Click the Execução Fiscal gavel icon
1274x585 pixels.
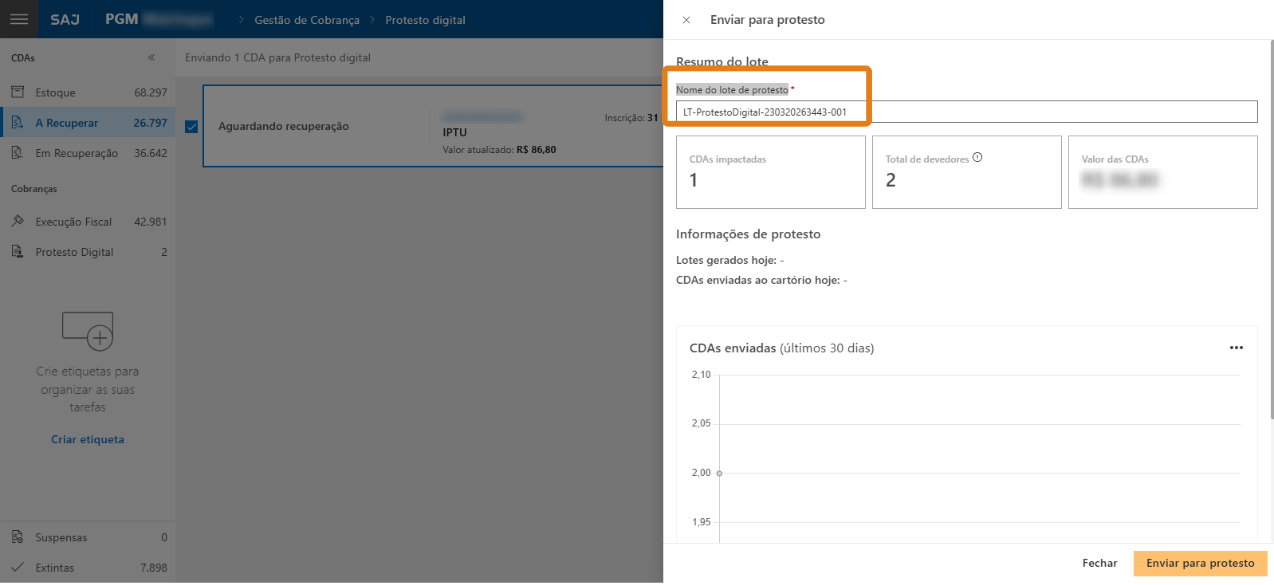[x=17, y=221]
